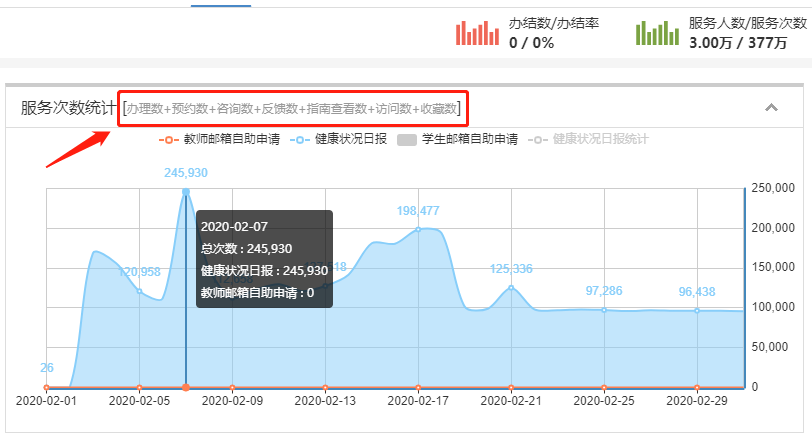Click the orange marker at 2020-02-07 on the axis

(186, 387)
